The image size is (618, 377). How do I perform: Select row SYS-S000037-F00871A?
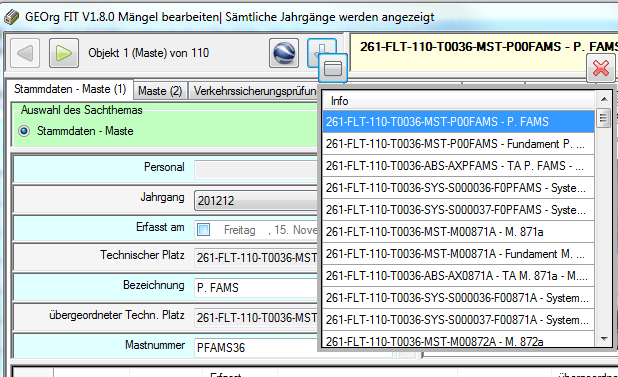[x=458, y=320]
